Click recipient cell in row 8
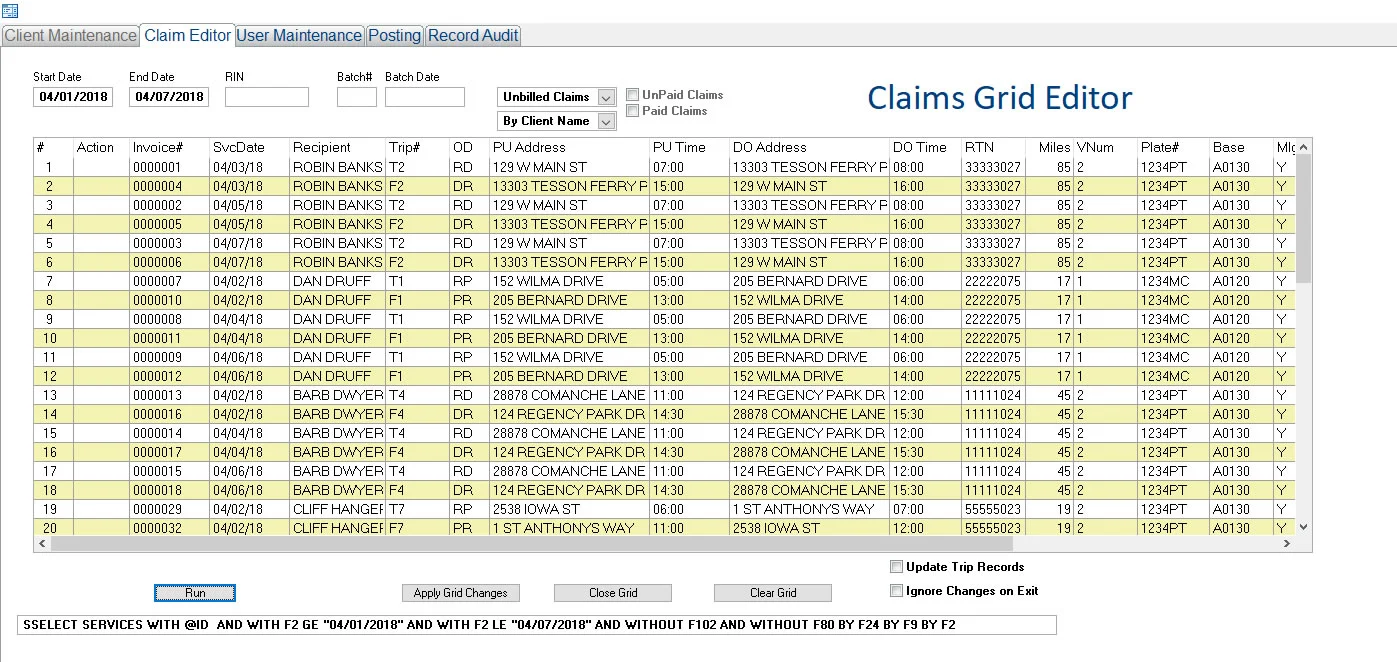 tap(337, 300)
